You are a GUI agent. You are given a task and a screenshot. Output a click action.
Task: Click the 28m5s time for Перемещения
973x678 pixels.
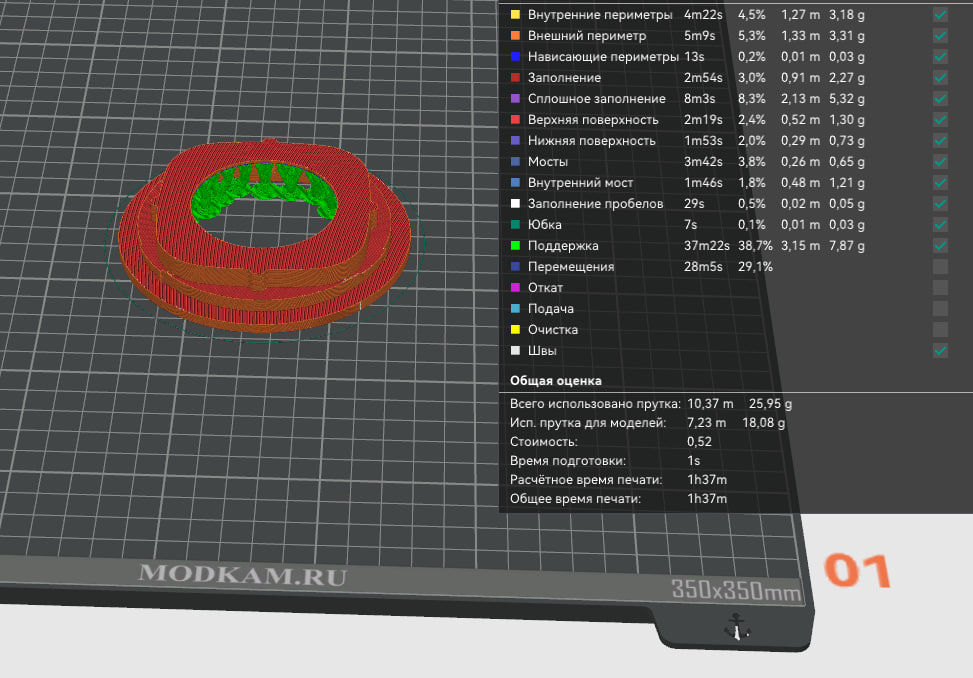(703, 267)
